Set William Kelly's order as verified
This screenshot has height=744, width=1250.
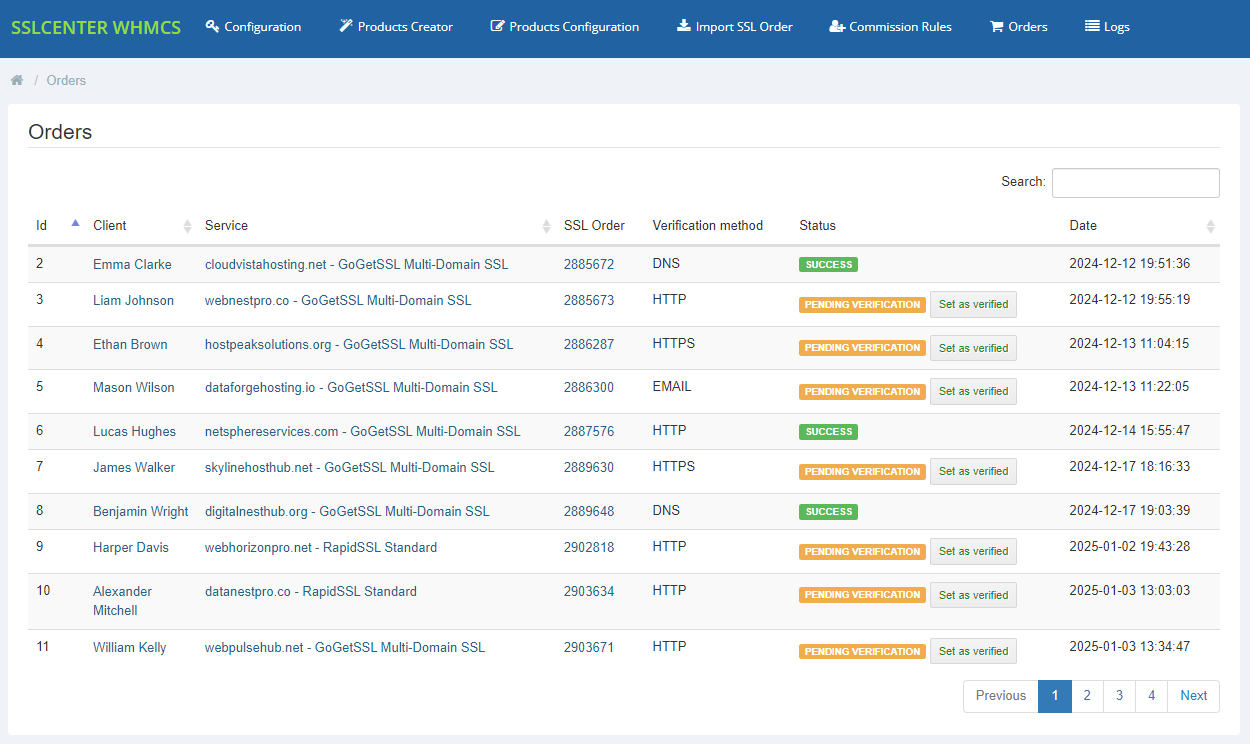pos(973,651)
